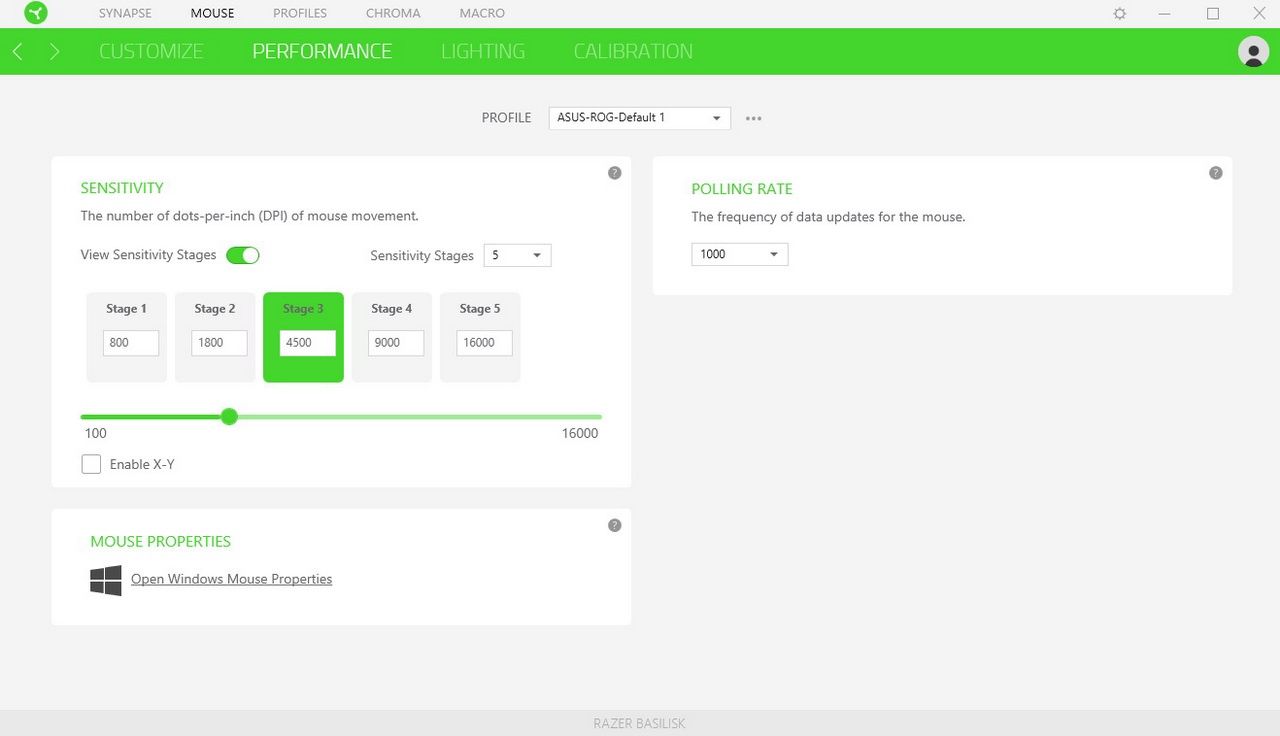Image resolution: width=1280 pixels, height=736 pixels.
Task: Open the settings gear icon
Action: point(1120,14)
